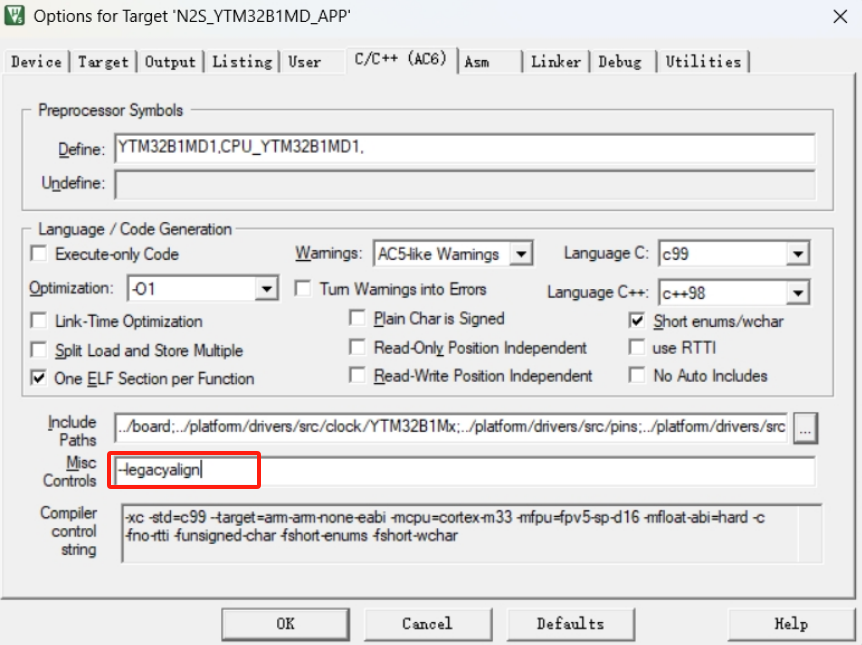Open the Target tab
This screenshot has height=645, width=862.
tap(103, 62)
